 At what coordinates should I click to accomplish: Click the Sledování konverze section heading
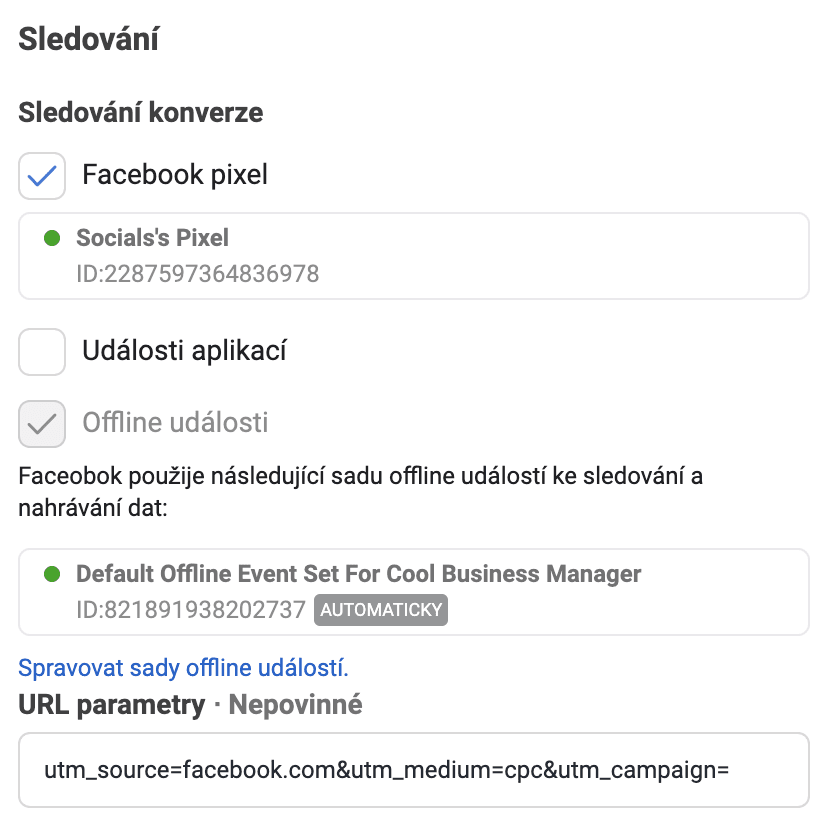tap(139, 112)
